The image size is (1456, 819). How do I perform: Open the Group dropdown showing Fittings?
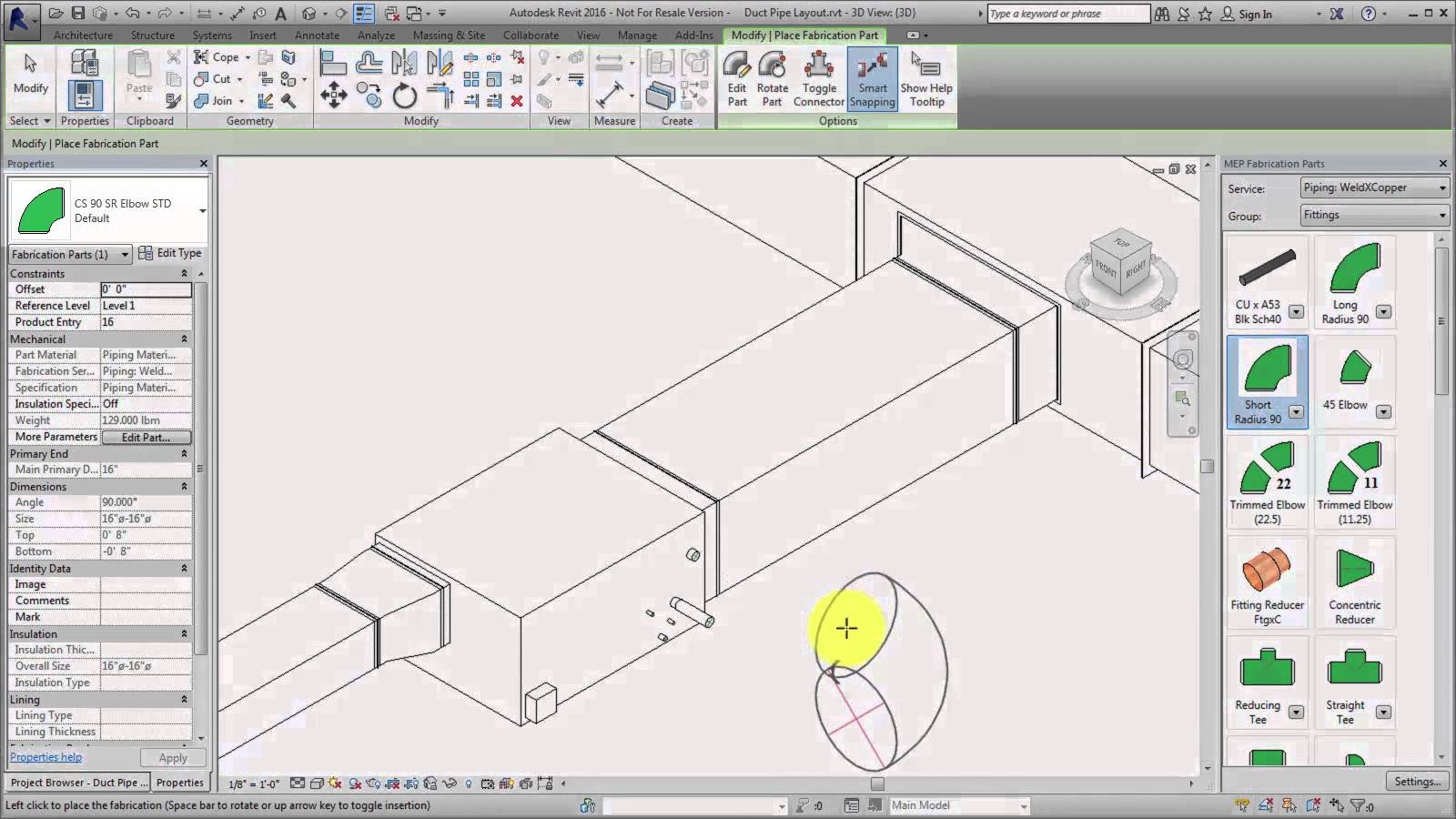click(x=1373, y=216)
